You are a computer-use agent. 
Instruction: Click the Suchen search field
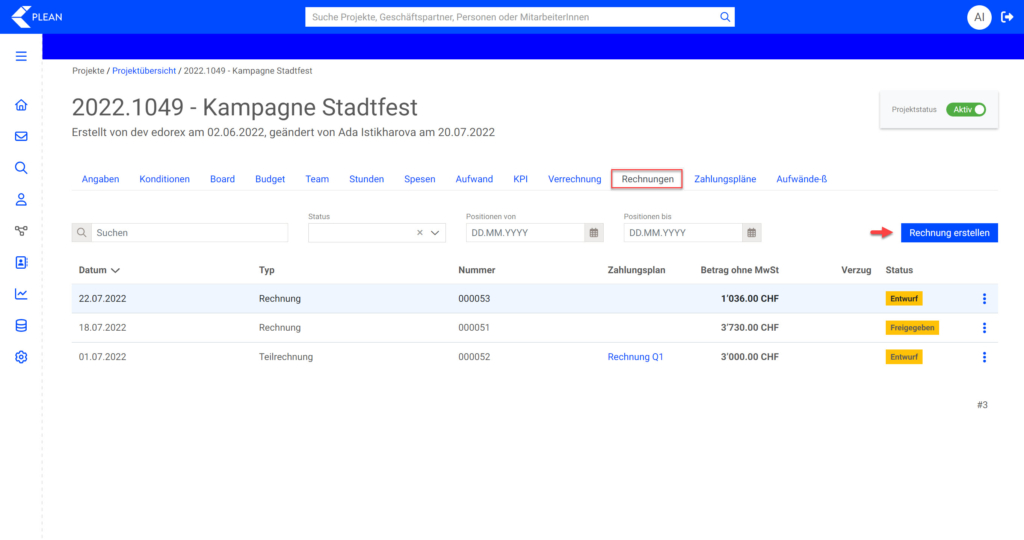pyautogui.click(x=189, y=233)
